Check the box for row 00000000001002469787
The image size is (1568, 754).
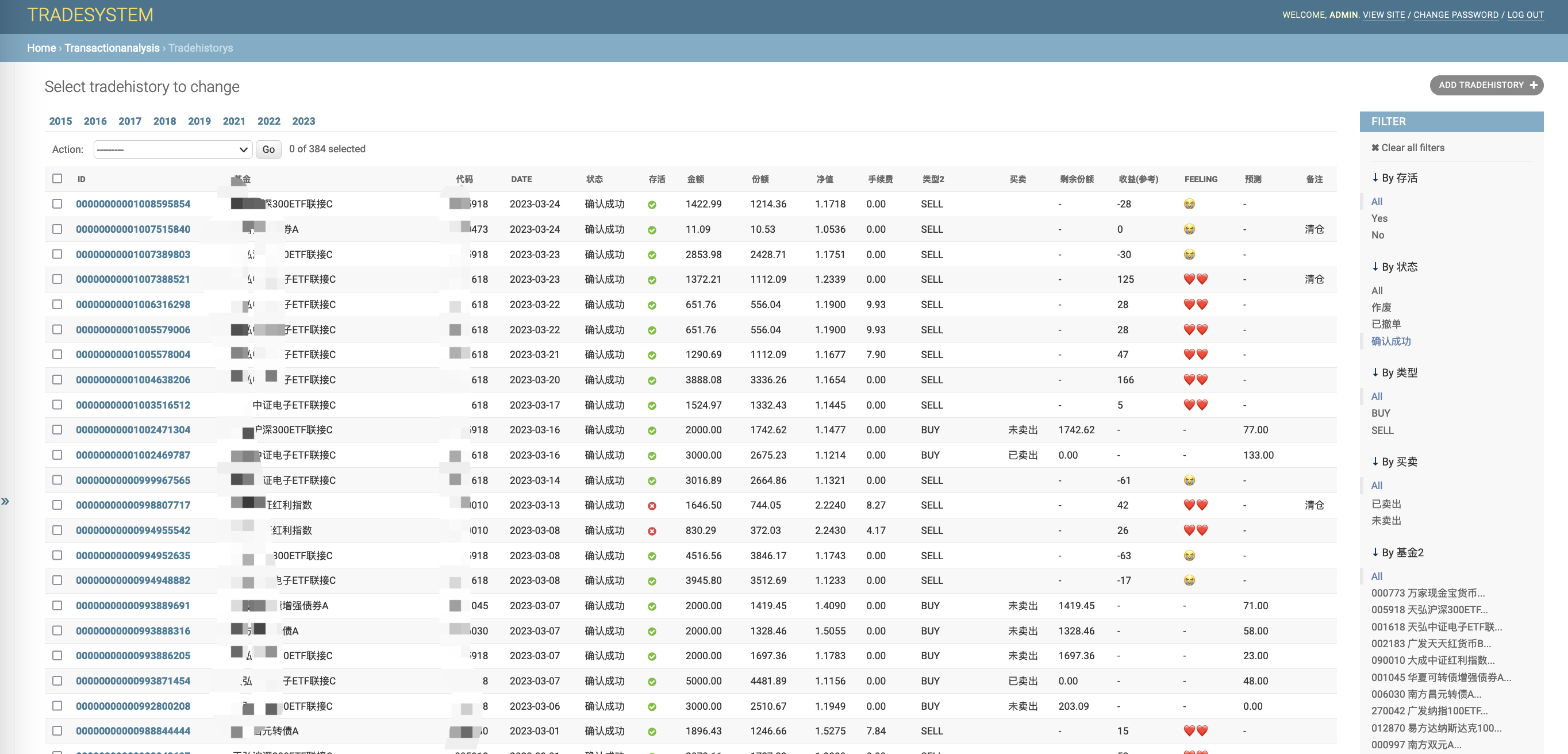click(x=57, y=455)
